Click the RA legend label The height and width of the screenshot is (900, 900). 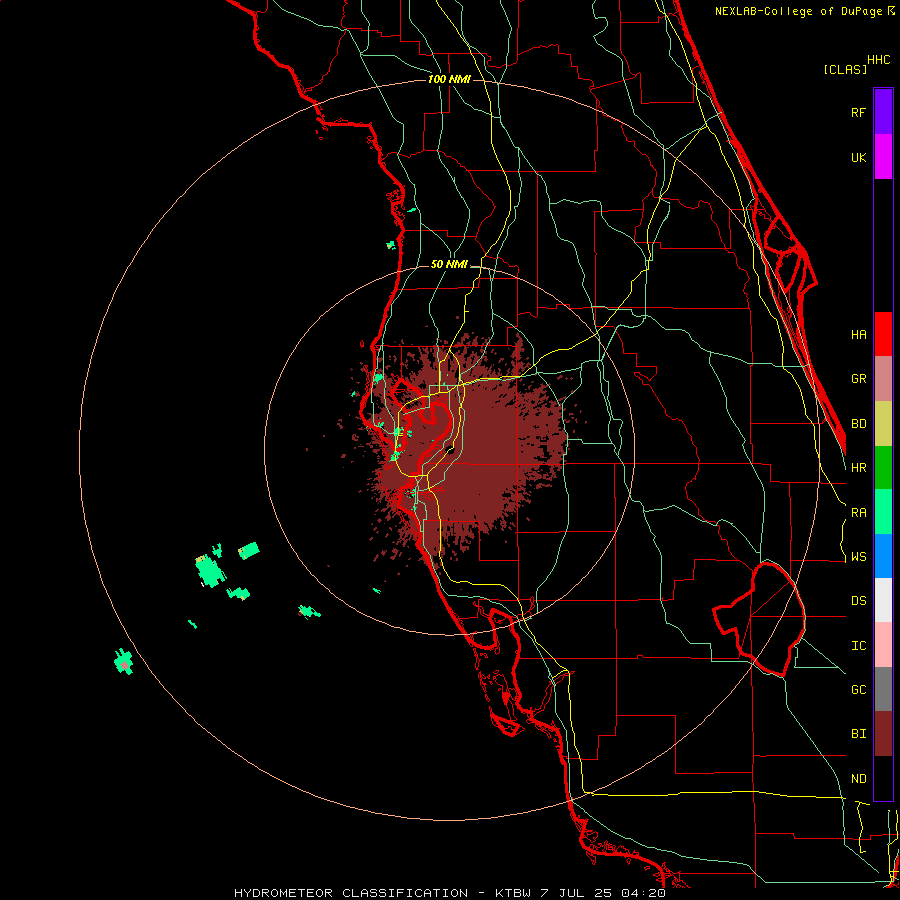[858, 513]
